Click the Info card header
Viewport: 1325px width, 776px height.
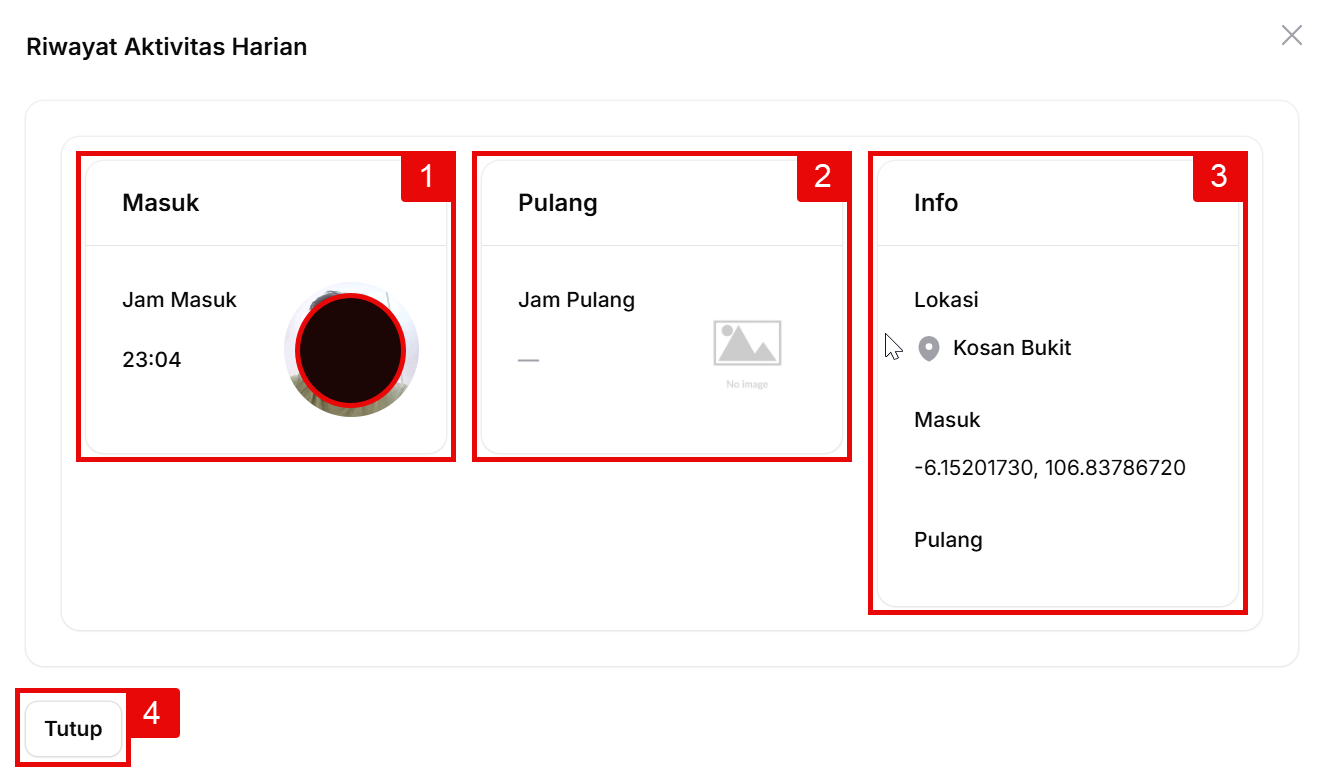pos(936,203)
